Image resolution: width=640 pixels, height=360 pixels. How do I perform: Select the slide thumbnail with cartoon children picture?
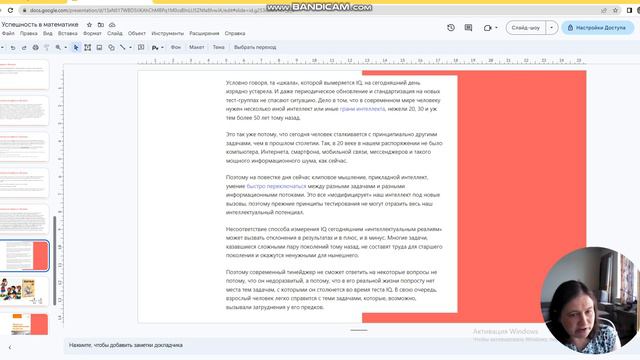pos(24,291)
